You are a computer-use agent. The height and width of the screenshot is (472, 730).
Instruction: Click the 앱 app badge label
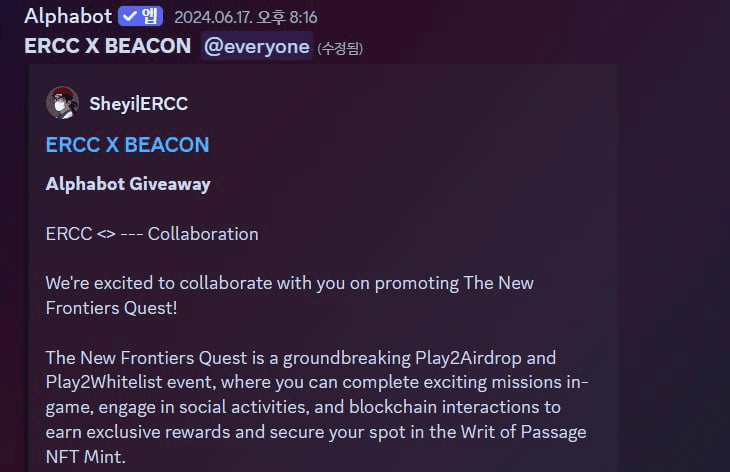coord(149,16)
